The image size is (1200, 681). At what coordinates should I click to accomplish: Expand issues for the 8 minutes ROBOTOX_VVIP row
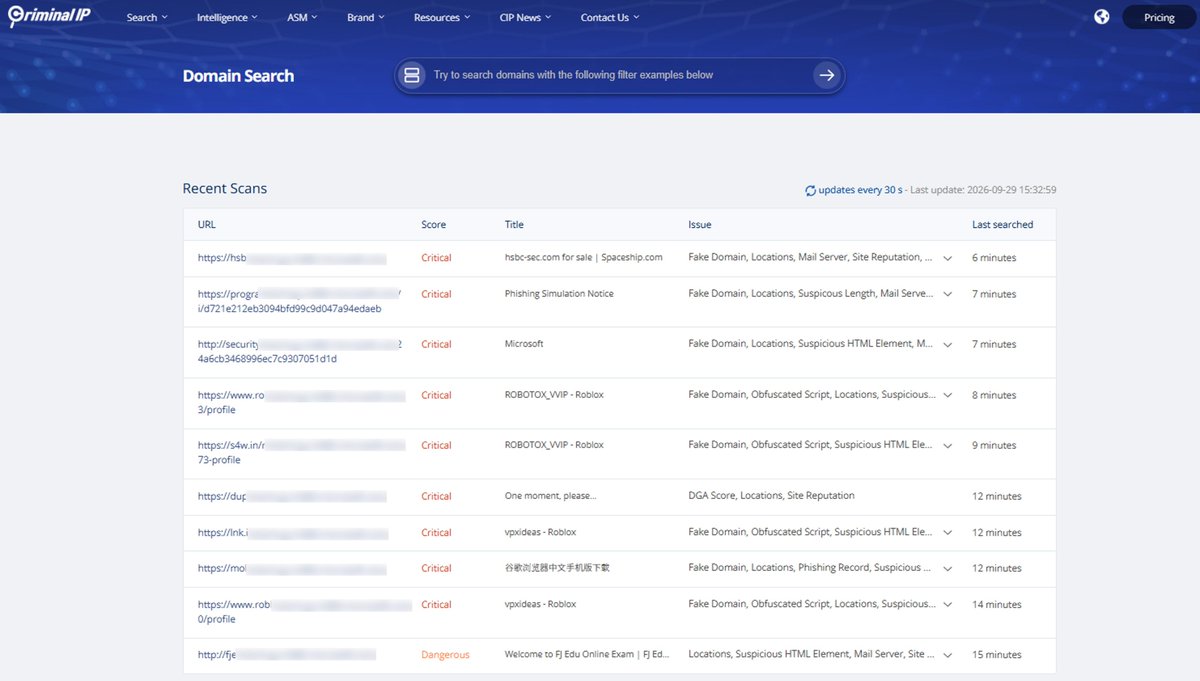[x=948, y=395]
